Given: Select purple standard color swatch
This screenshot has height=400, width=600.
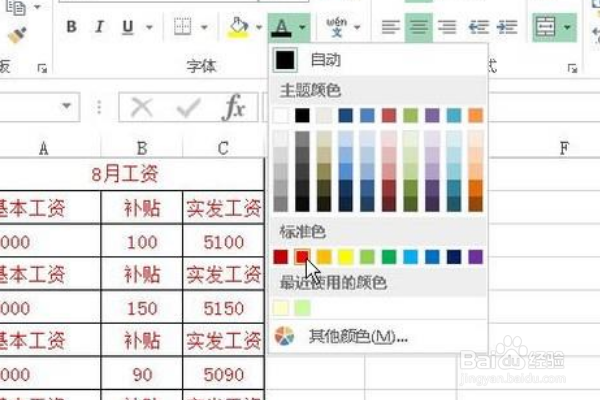Looking at the screenshot, I should pos(476,257).
